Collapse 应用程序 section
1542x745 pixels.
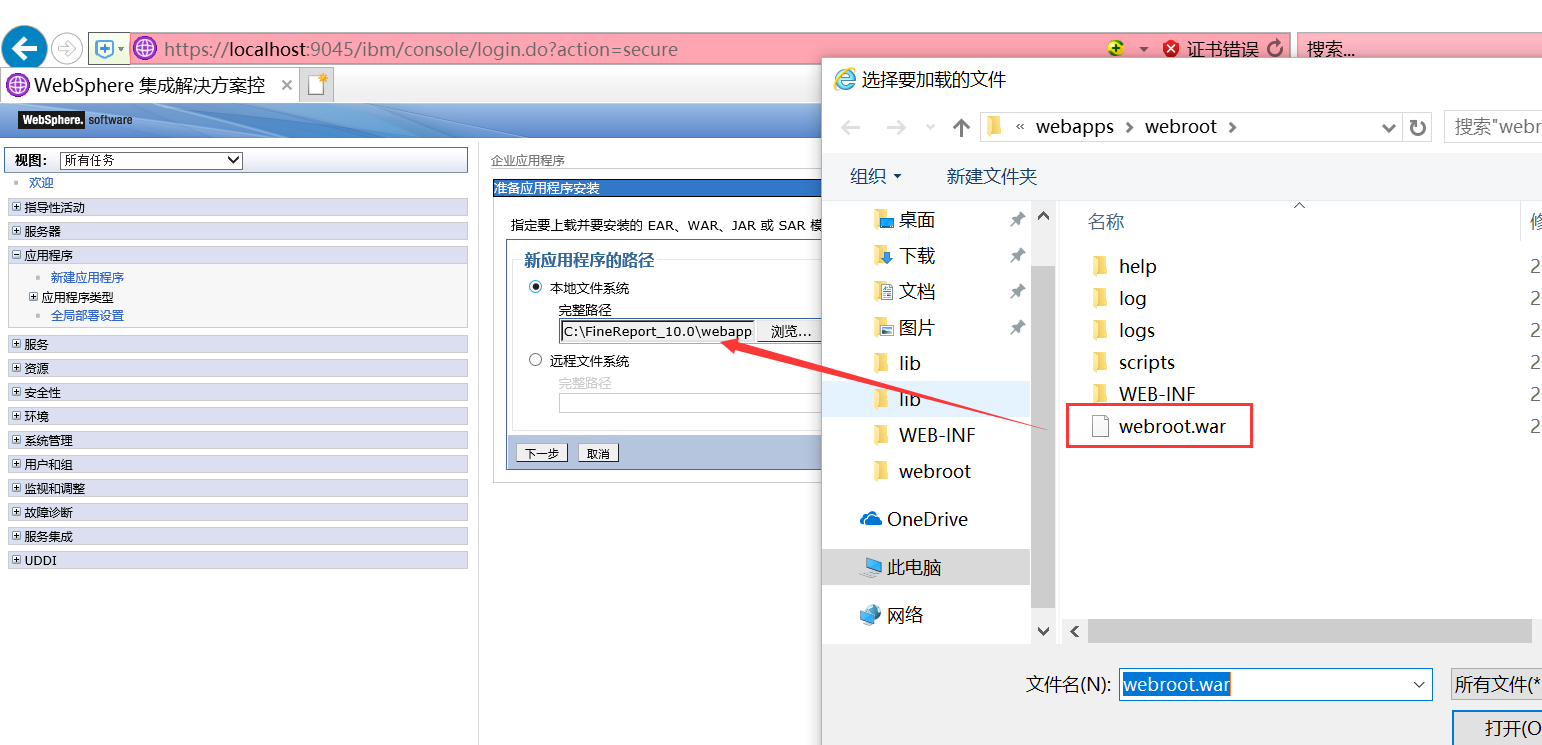point(16,255)
